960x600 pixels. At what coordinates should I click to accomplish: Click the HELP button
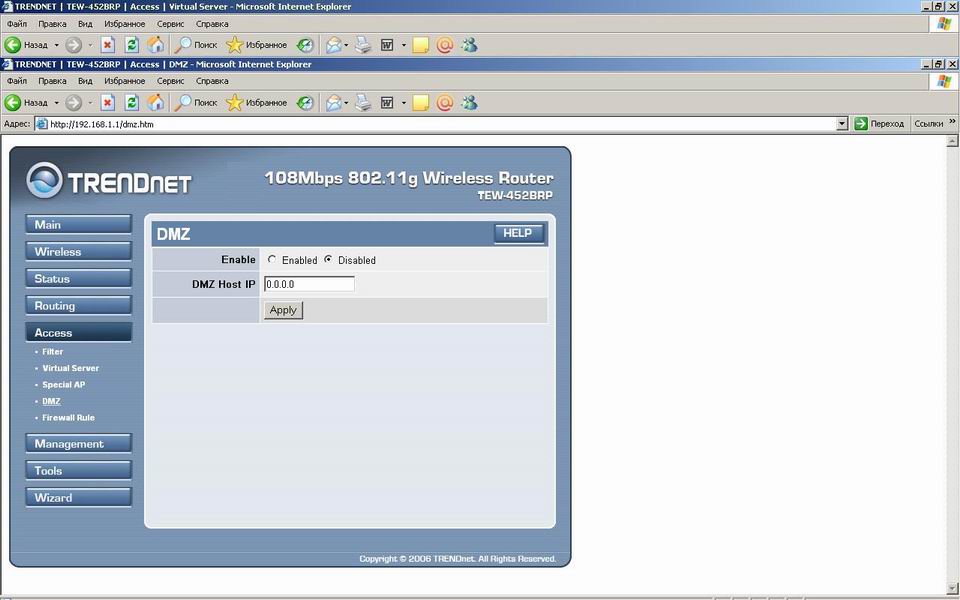pyautogui.click(x=519, y=233)
